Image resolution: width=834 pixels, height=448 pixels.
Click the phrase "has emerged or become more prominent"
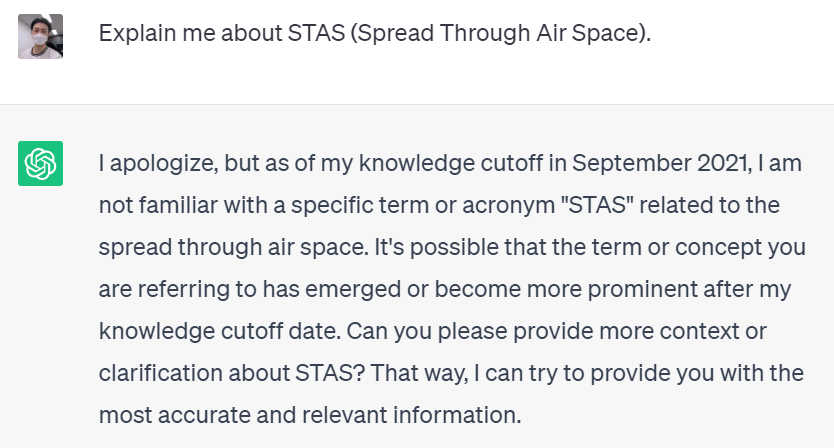tap(421, 288)
